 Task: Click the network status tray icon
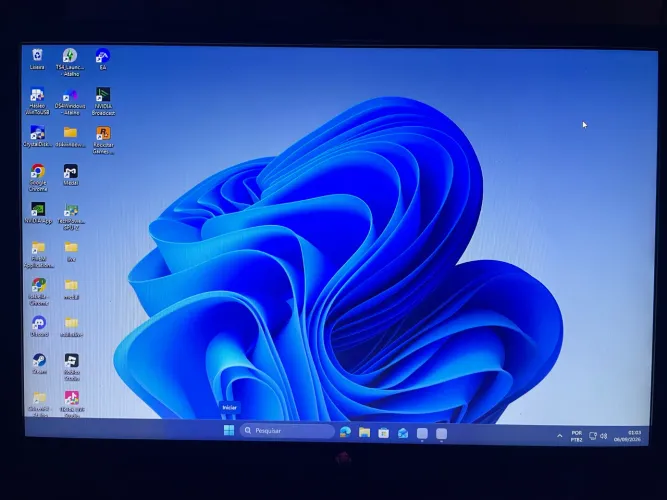click(x=593, y=436)
